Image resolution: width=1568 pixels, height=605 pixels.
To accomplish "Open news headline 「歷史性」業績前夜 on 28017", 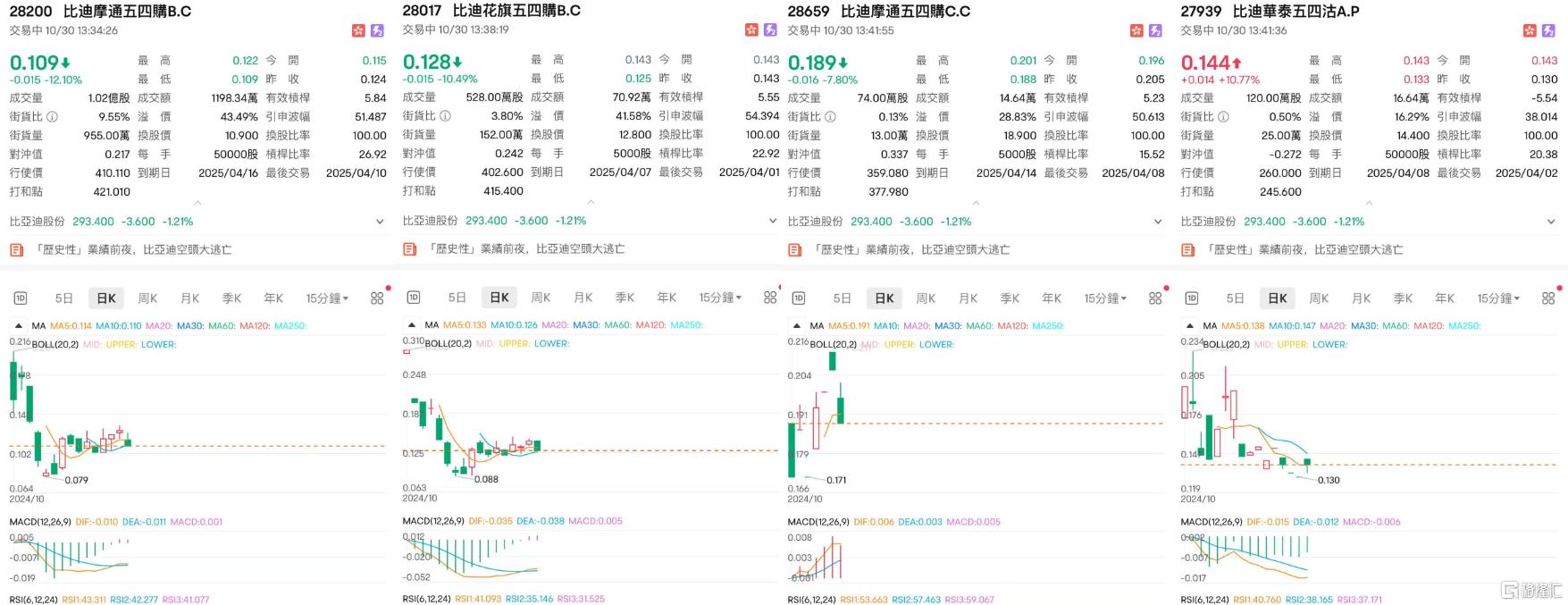I will [526, 249].
